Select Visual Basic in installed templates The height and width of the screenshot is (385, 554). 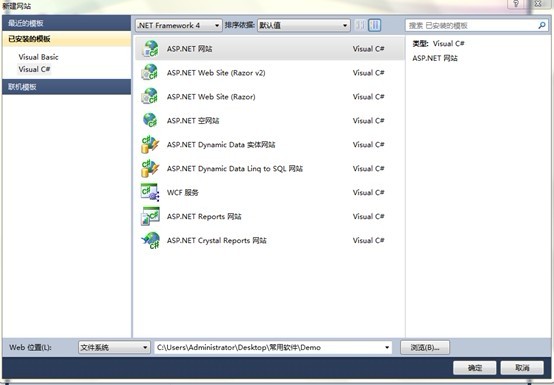pos(38,57)
